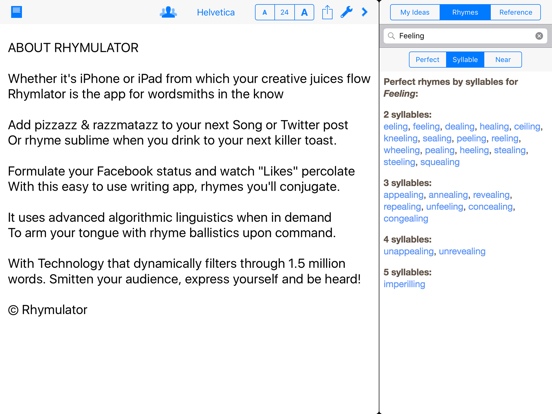The image size is (552, 414).
Task: Open the share export icon
Action: tap(327, 12)
